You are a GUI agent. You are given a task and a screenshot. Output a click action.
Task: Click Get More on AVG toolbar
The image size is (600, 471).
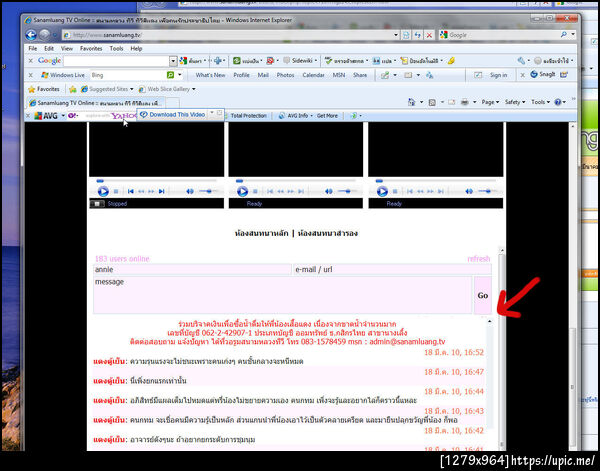click(x=327, y=116)
